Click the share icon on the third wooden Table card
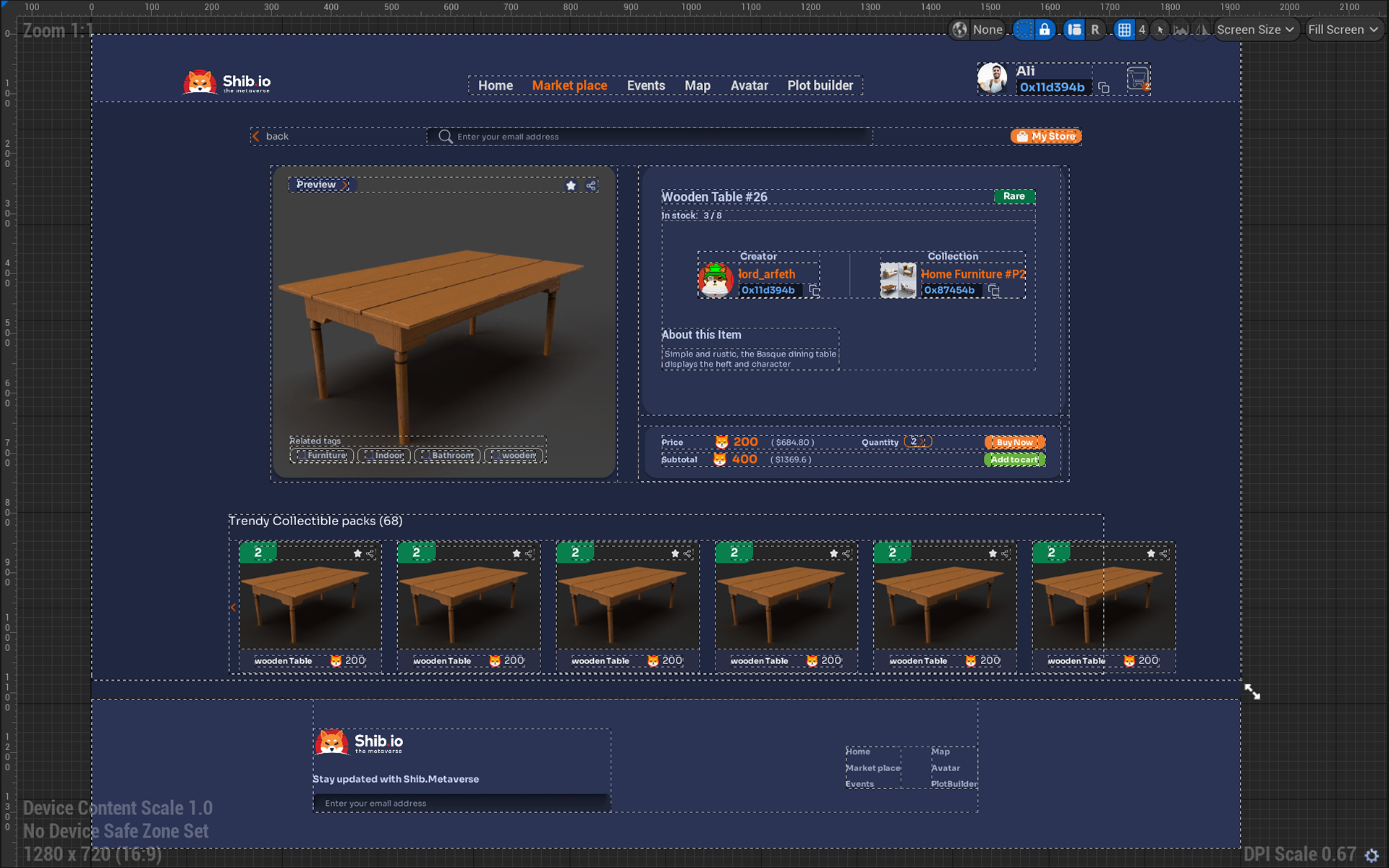Screen dimensions: 1389x868 point(688,553)
